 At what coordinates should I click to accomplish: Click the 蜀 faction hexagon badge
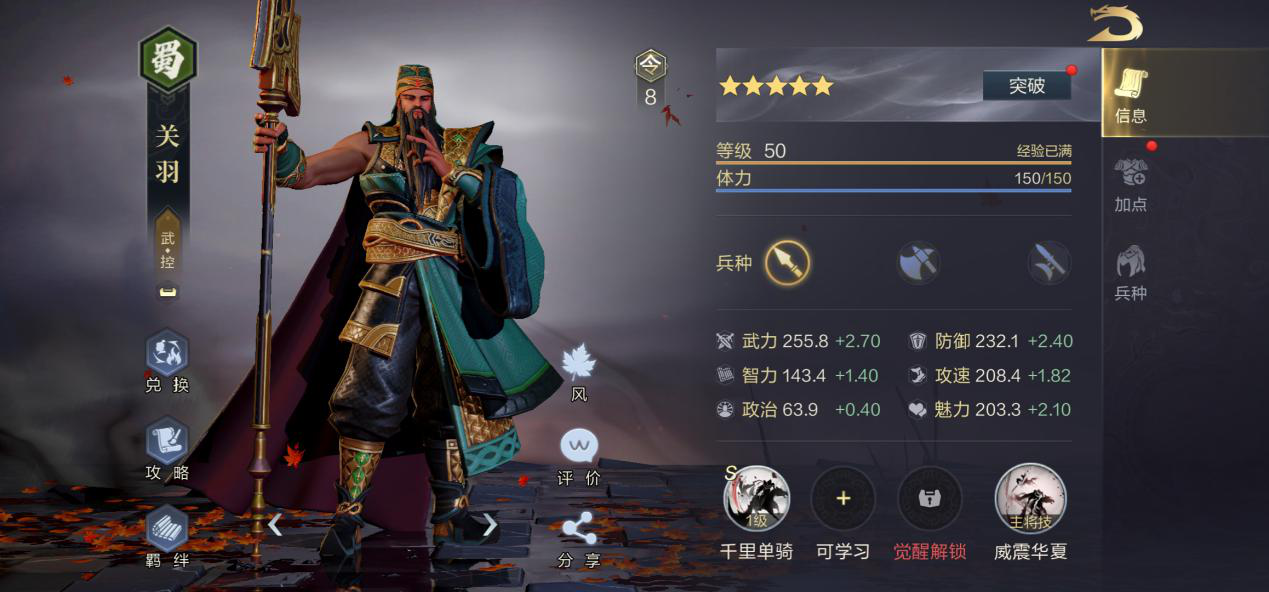[x=168, y=60]
